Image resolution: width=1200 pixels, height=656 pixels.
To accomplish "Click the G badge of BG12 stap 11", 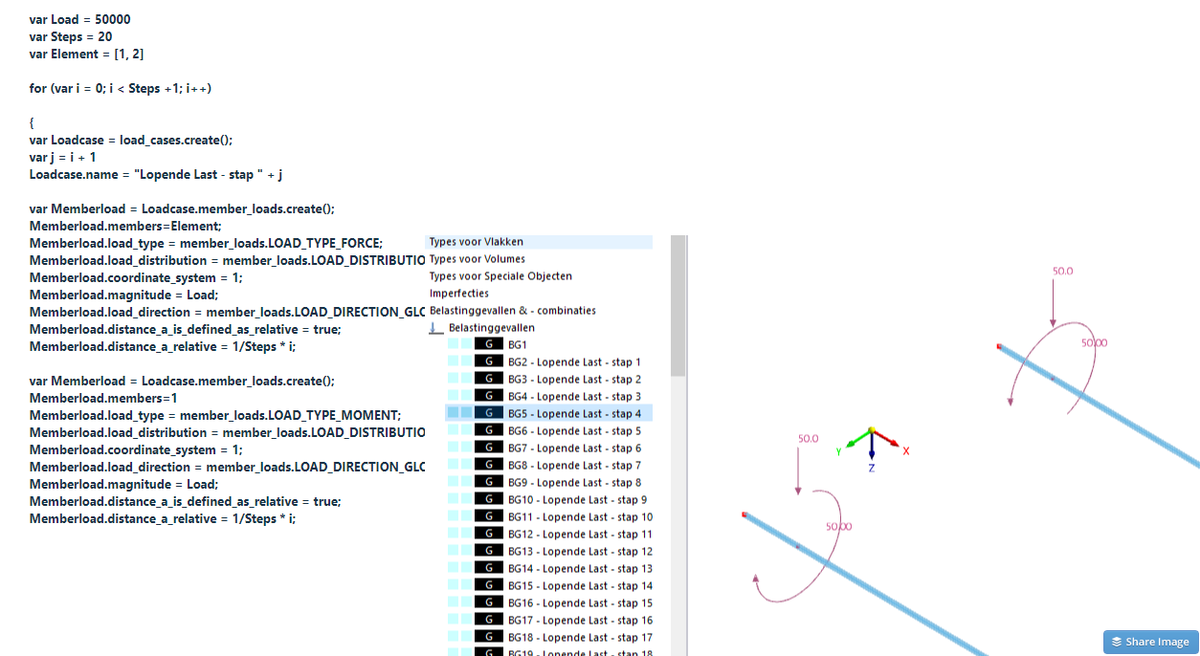I will click(x=488, y=534).
